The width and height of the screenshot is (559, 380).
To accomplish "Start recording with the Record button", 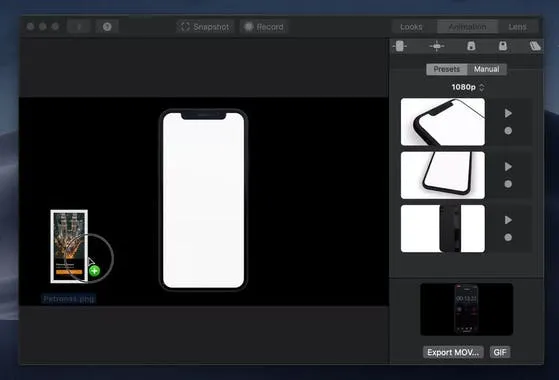I will coord(264,27).
